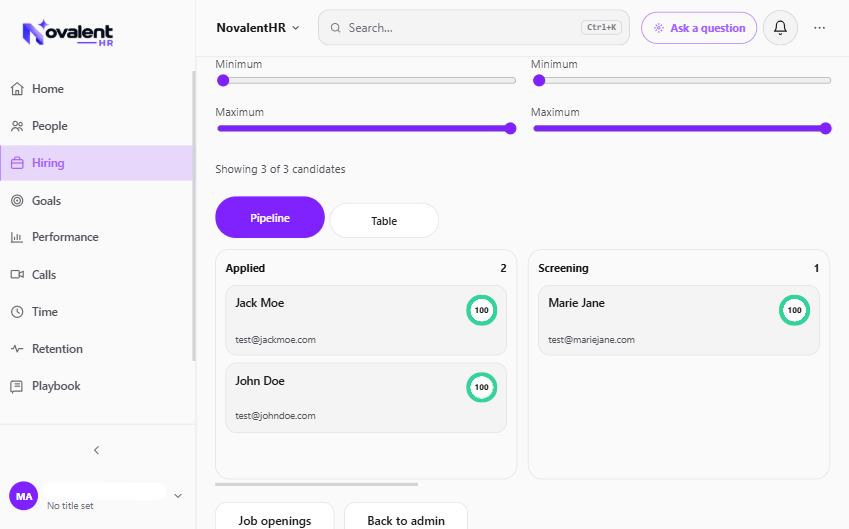The height and width of the screenshot is (529, 849).
Task: Navigate to Performance
Action: coord(97,237)
